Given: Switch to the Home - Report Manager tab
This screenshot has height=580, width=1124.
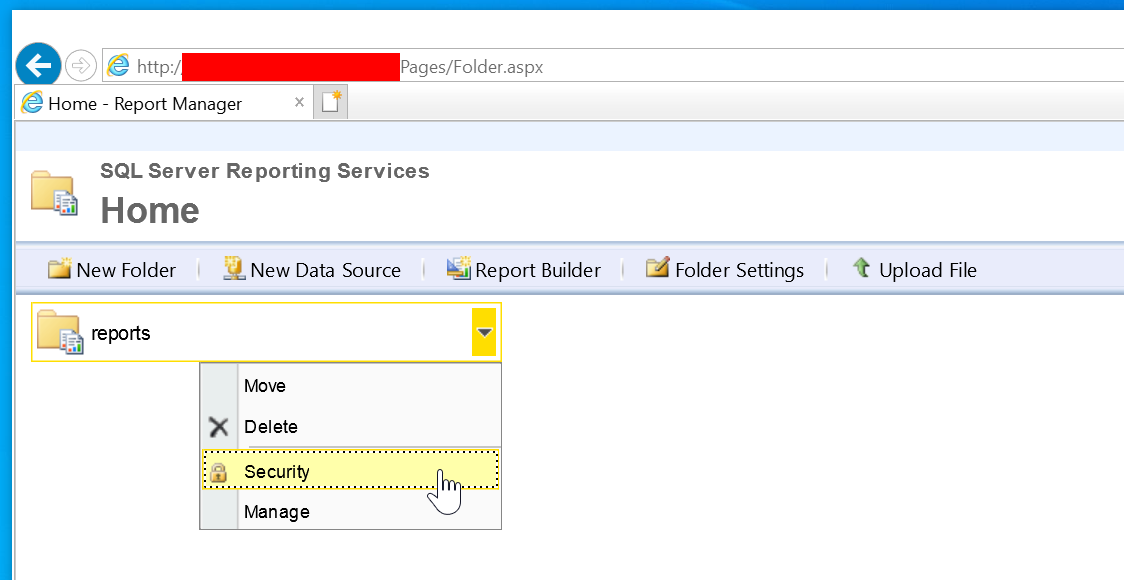Looking at the screenshot, I should [163, 103].
